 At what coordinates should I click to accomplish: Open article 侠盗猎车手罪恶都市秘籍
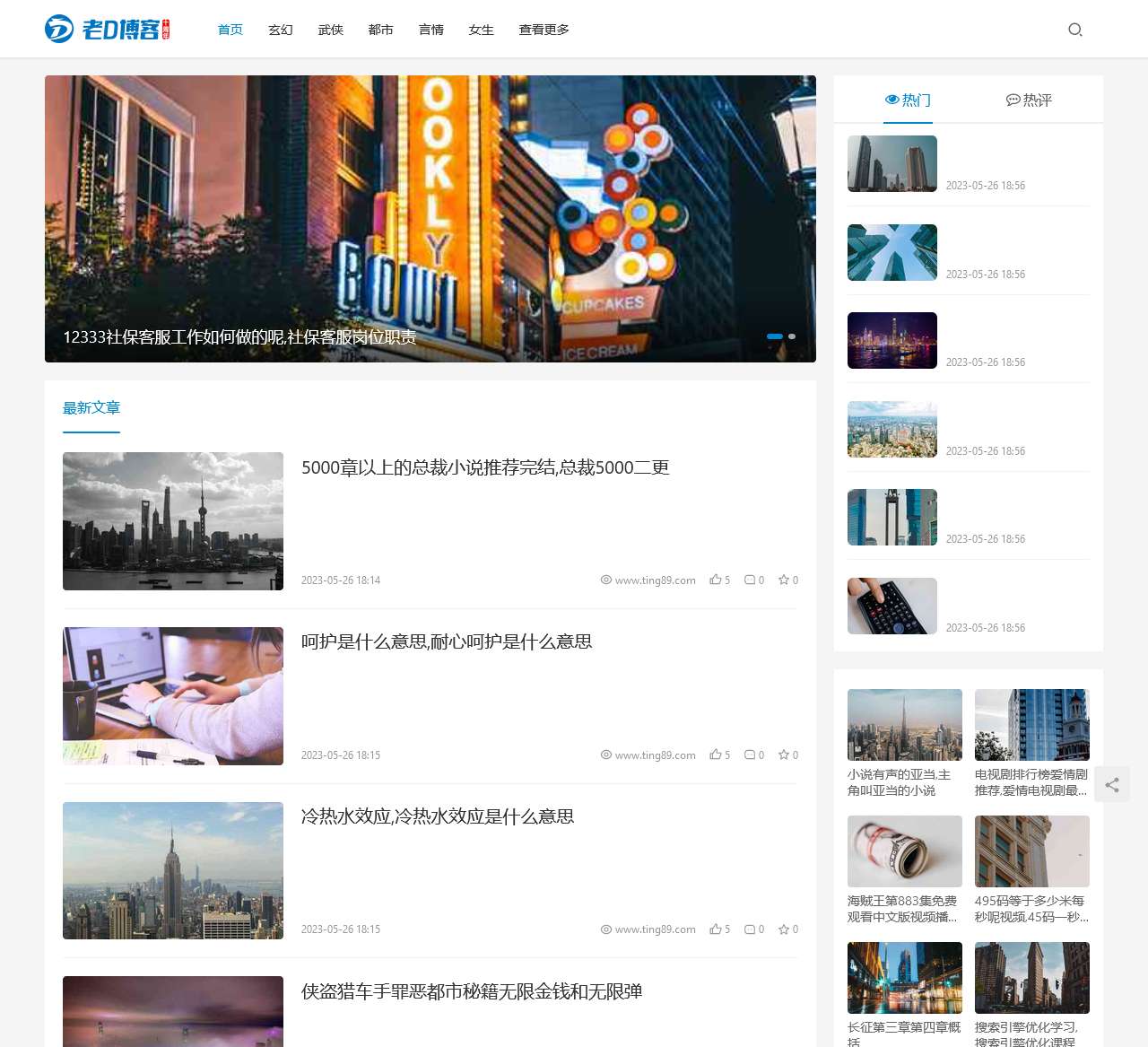pyautogui.click(x=472, y=991)
